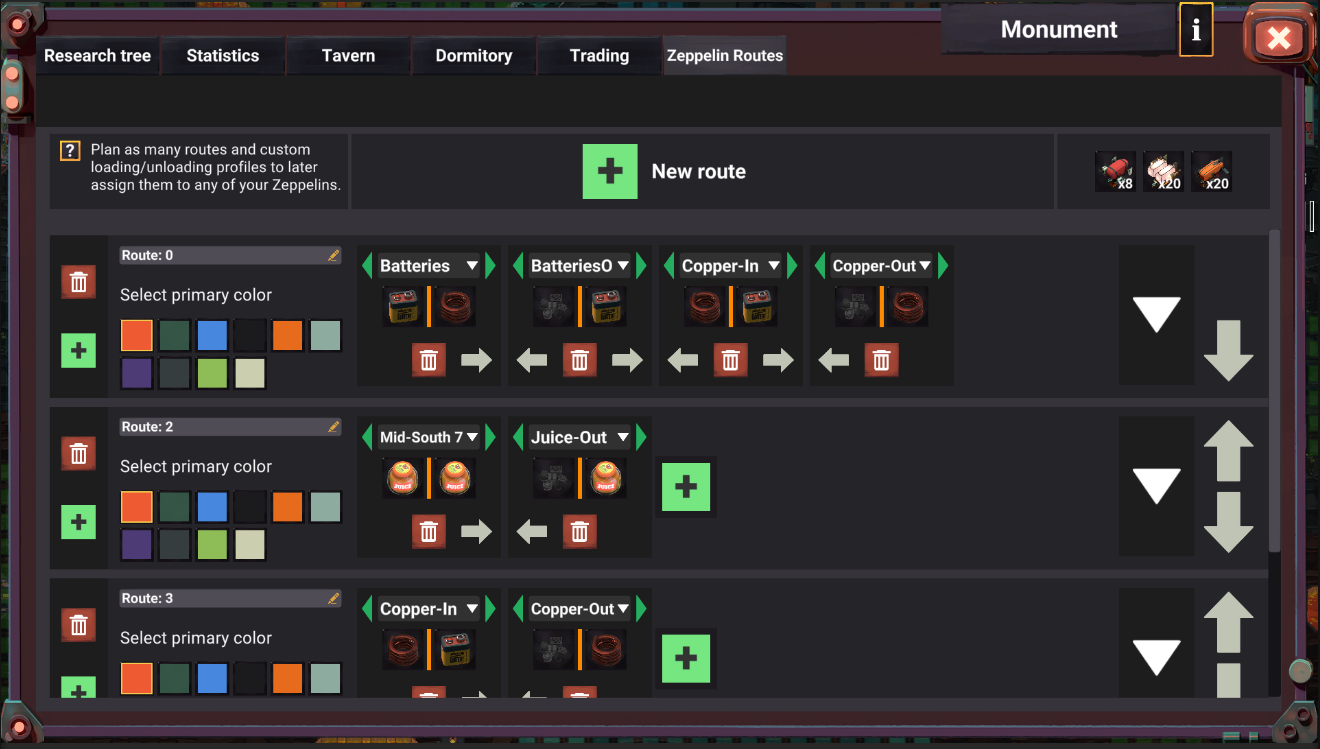Add a stop to Route: 2 with the green plus on its left
The width and height of the screenshot is (1320, 749).
pos(79,522)
